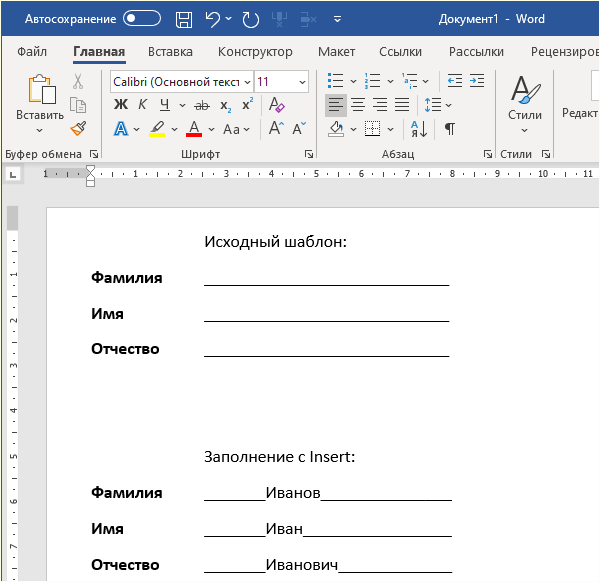Expand the Вставить paste options arrow
The width and height of the screenshot is (600, 582).
coord(39,130)
